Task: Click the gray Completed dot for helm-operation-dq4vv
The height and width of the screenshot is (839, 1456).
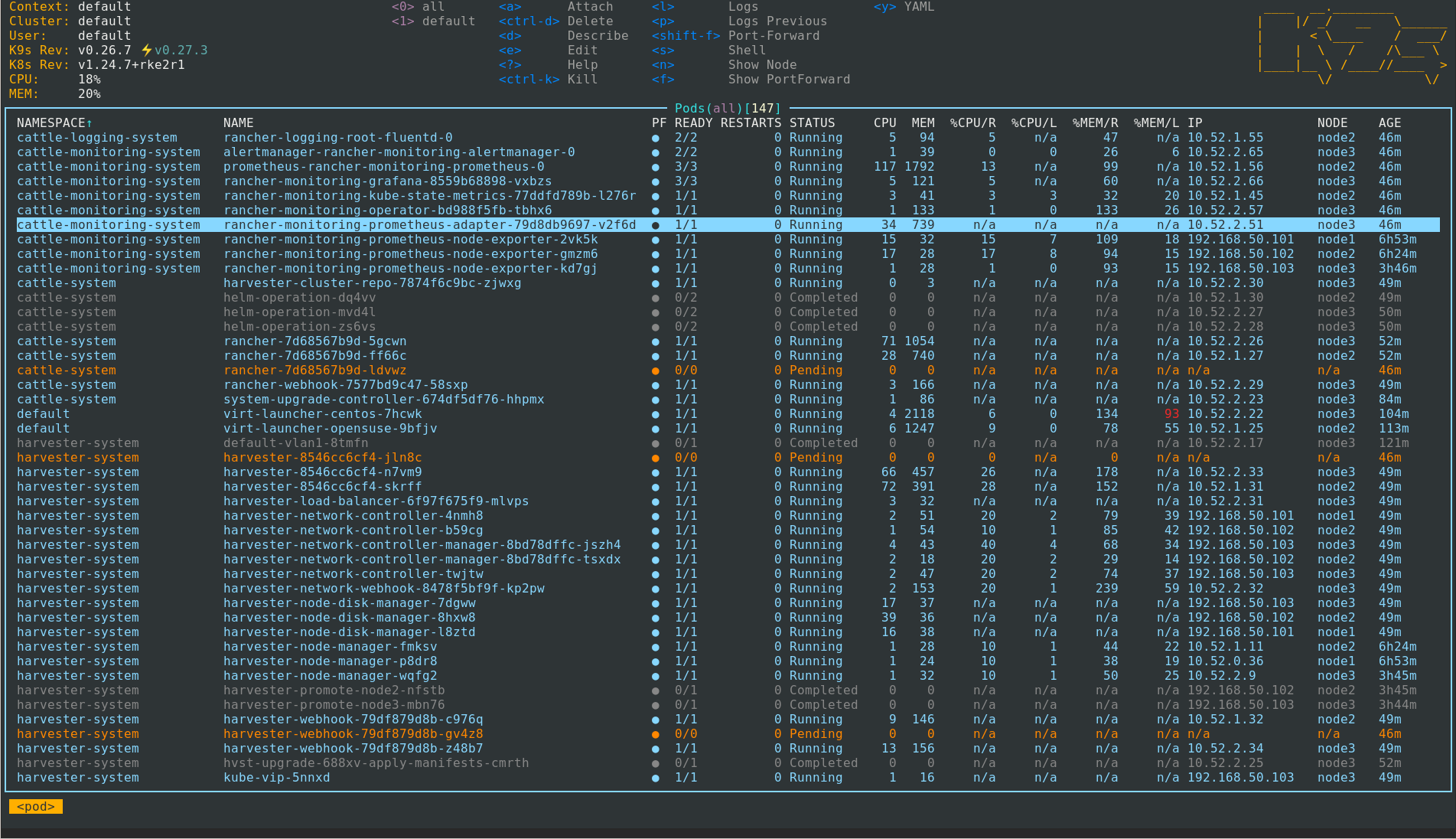Action: [x=656, y=298]
